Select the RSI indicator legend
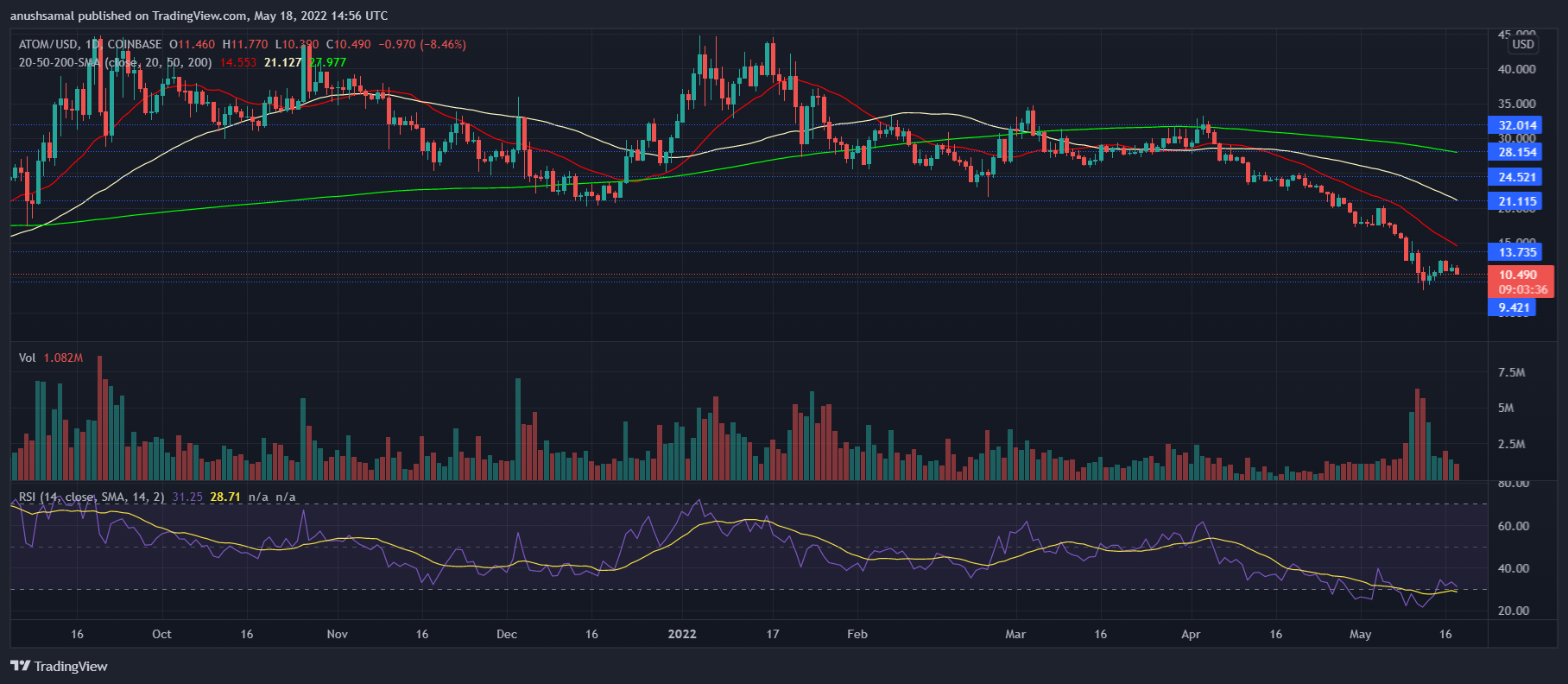1568x684 pixels. coord(92,497)
